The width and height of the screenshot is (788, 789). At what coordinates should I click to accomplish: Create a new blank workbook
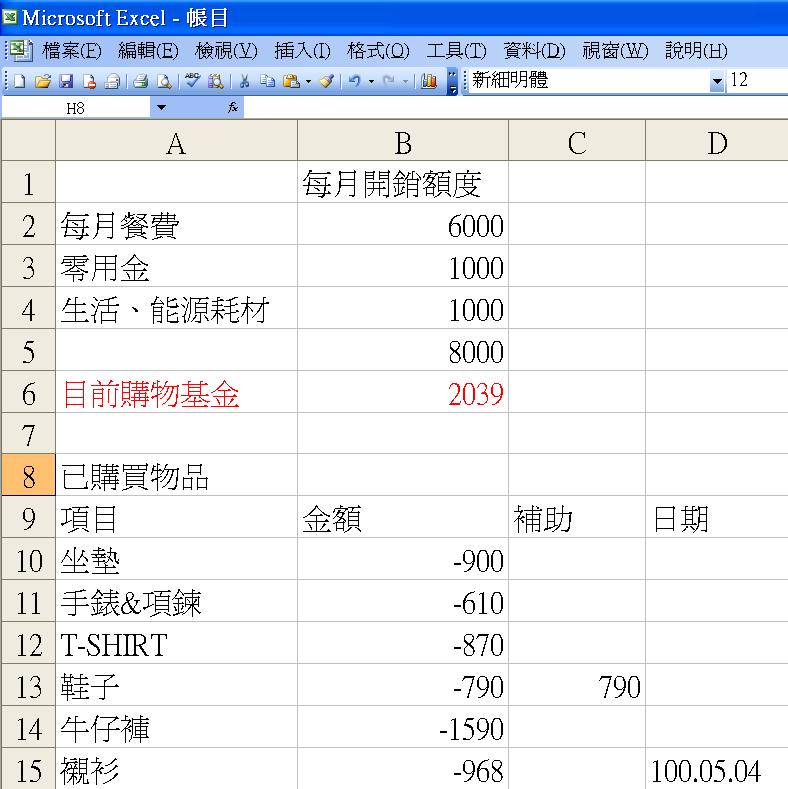[19, 81]
